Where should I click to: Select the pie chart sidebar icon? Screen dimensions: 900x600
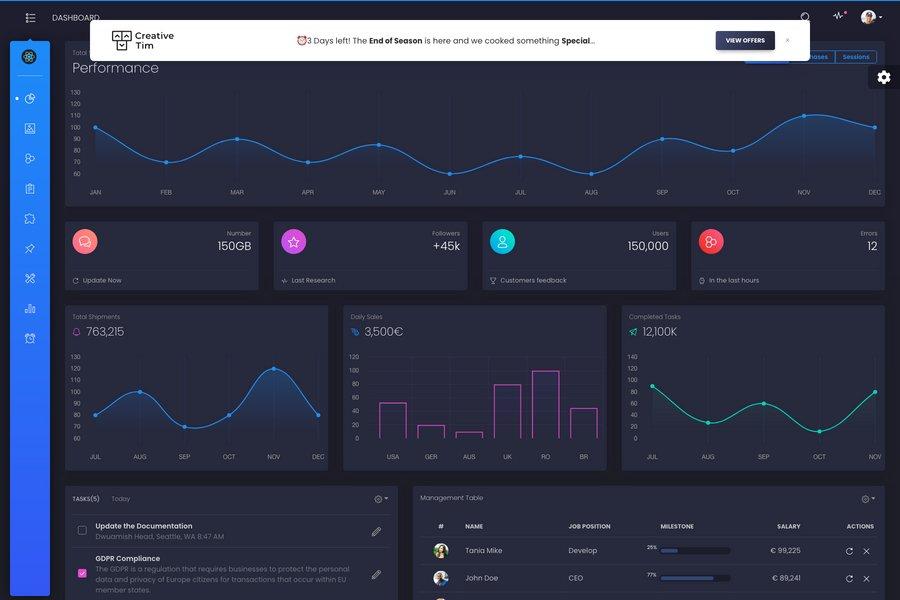pos(29,99)
